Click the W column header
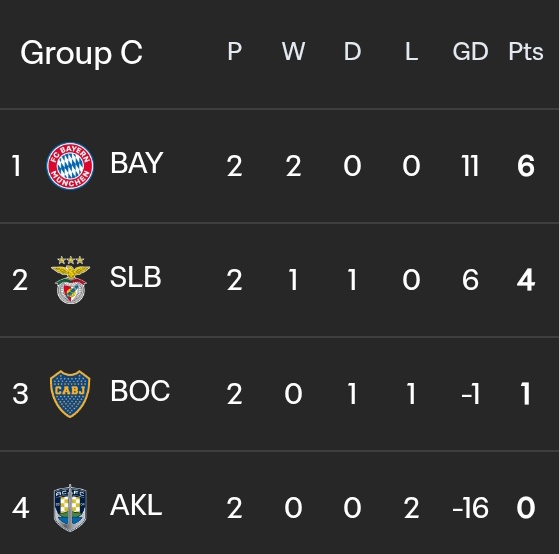The height and width of the screenshot is (554, 559). coord(293,52)
